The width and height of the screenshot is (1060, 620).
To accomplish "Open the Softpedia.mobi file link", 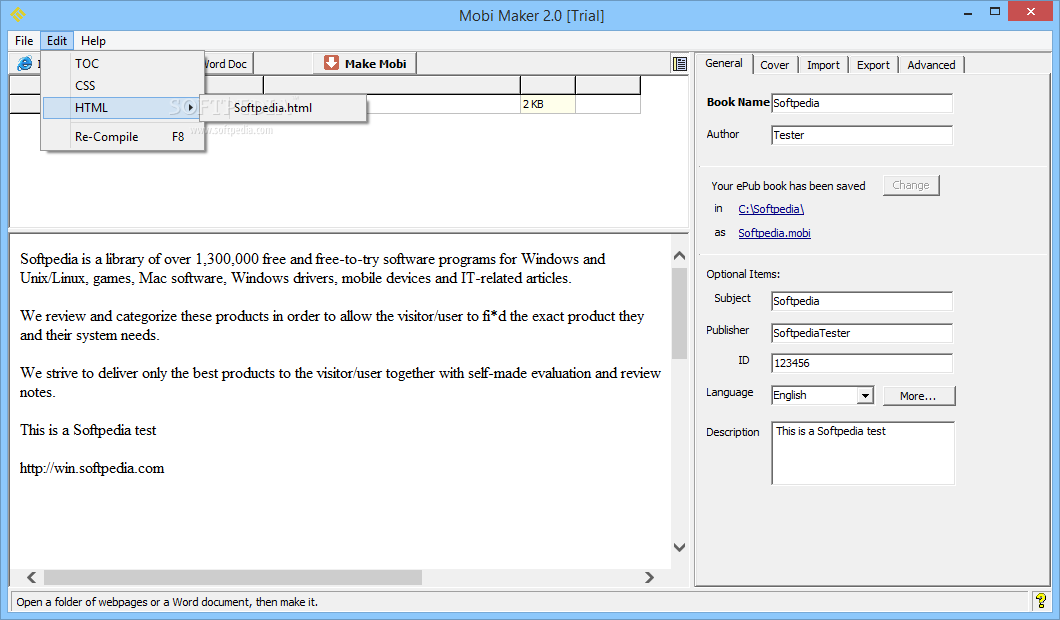I will 774,233.
